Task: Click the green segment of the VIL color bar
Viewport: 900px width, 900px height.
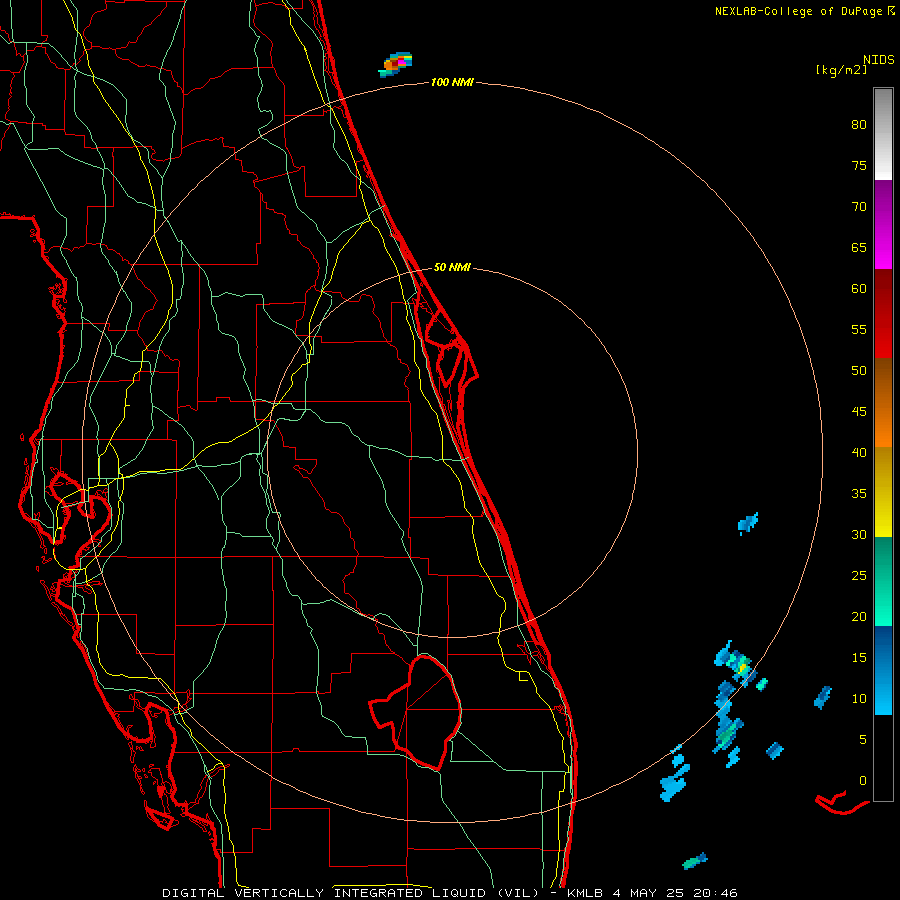Action: [883, 581]
